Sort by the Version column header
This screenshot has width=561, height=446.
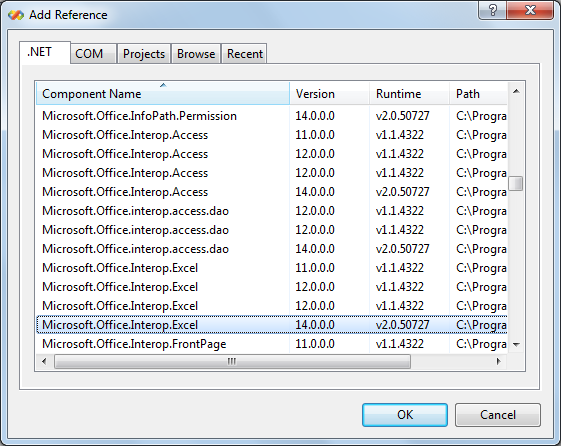(330, 94)
